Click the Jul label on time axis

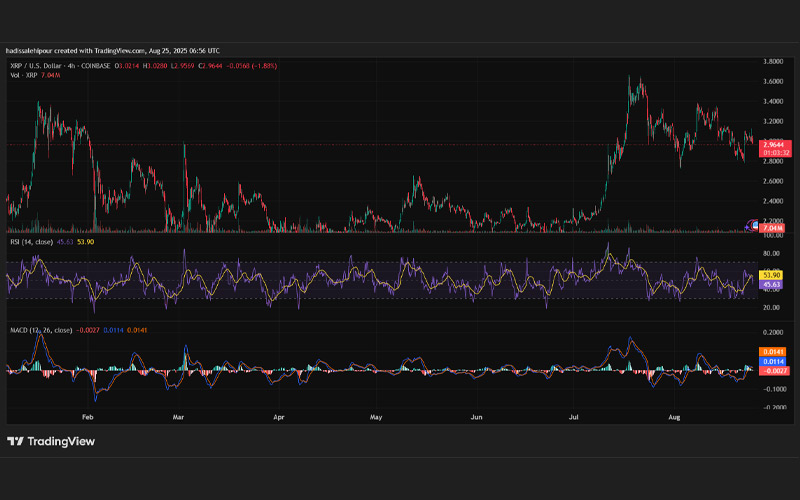coord(573,417)
